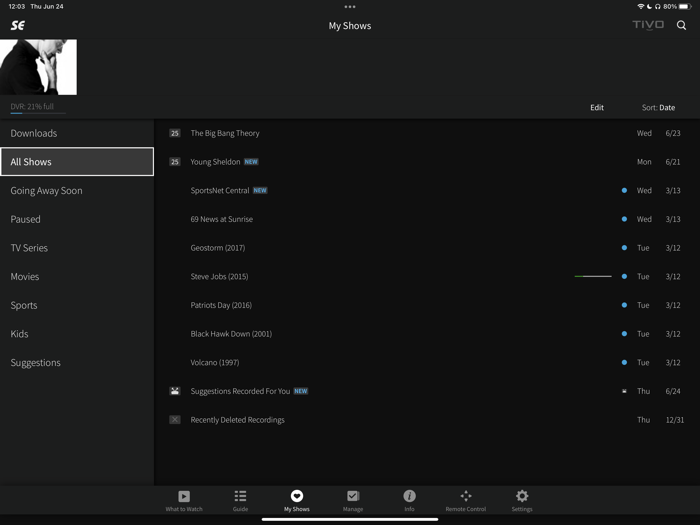Screen dimensions: 700x525
Task: Click blue dot on Black Hawk Down row
Action: click(624, 334)
